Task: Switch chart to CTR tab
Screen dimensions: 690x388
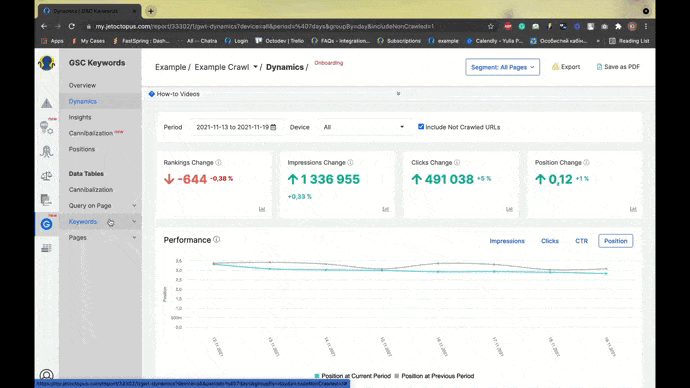Action: (581, 241)
